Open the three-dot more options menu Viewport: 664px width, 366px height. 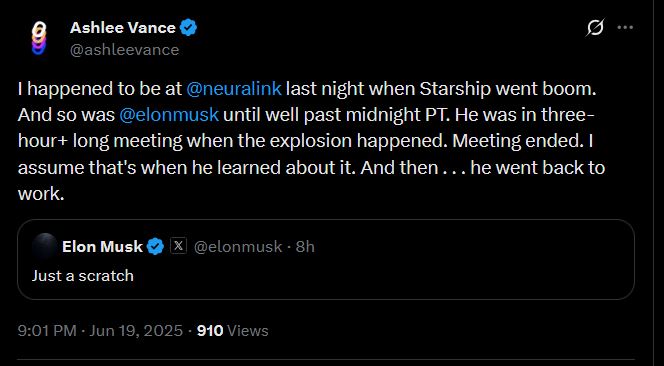625,28
